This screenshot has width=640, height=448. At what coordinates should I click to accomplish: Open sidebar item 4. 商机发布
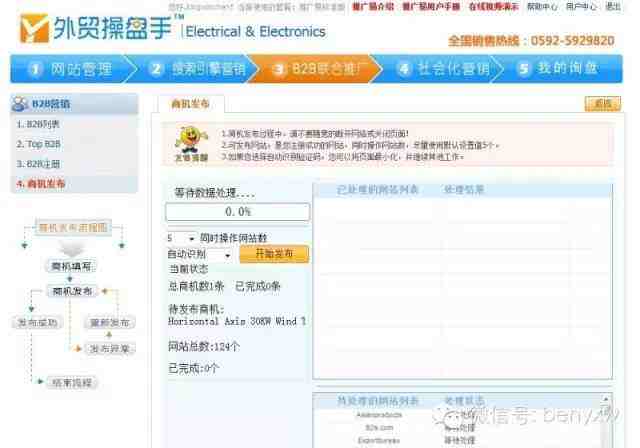point(41,184)
